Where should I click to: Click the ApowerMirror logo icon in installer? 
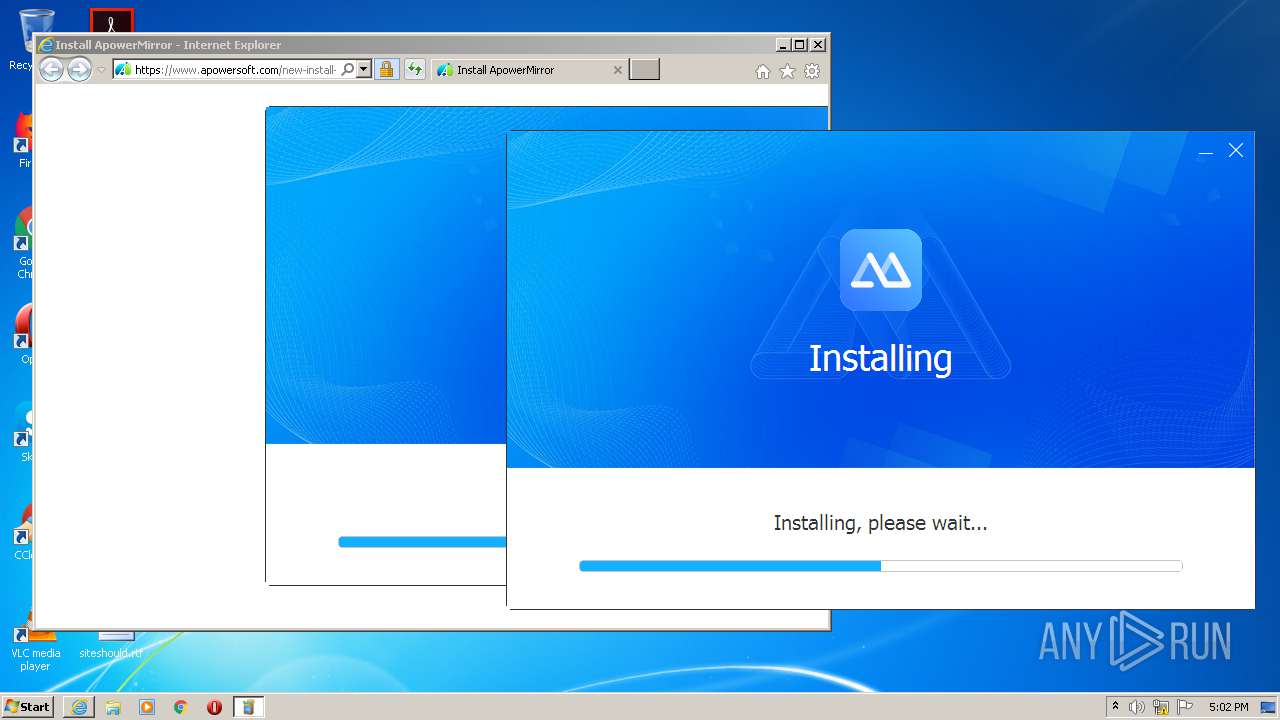(880, 270)
